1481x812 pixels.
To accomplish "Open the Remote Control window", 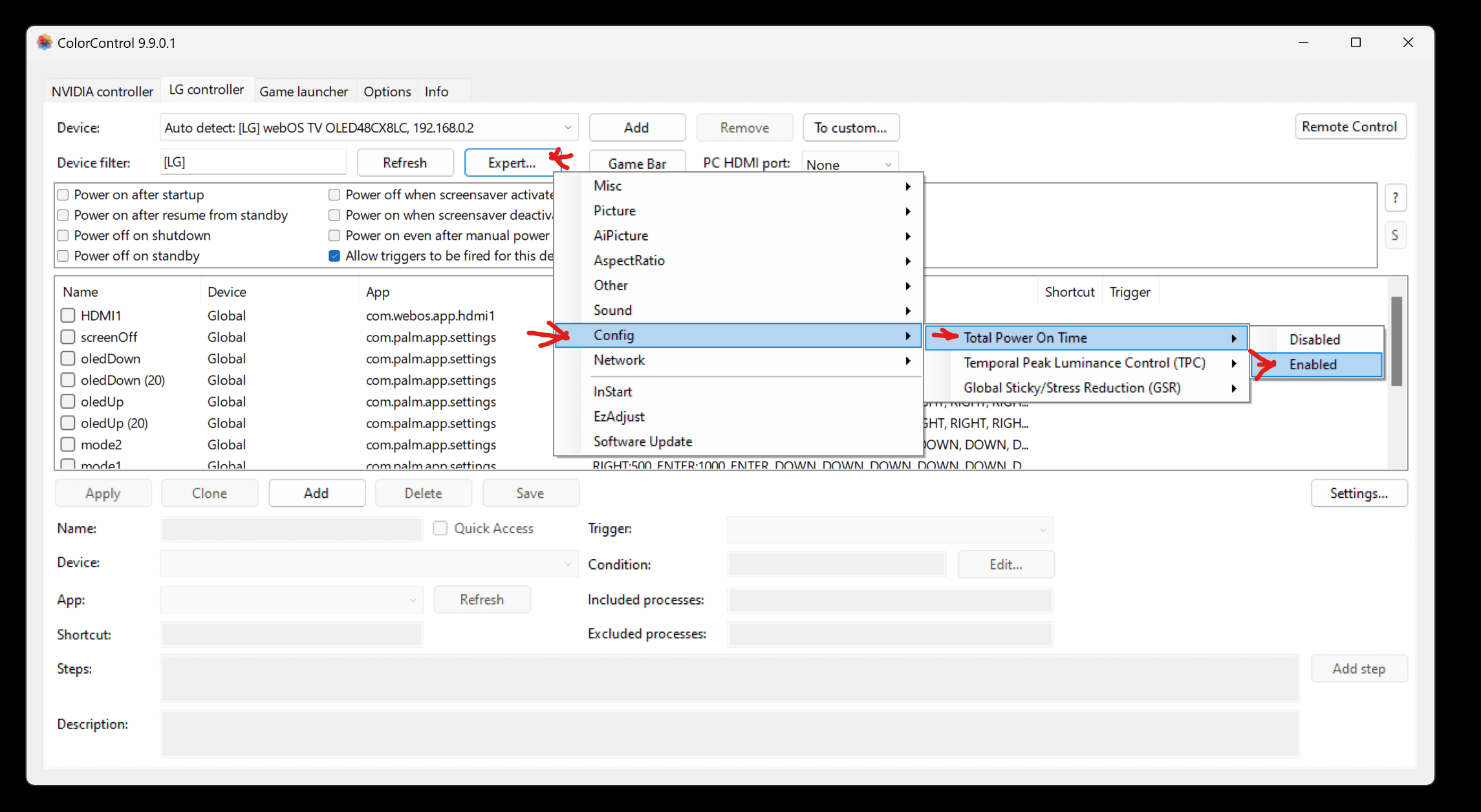I will 1350,127.
